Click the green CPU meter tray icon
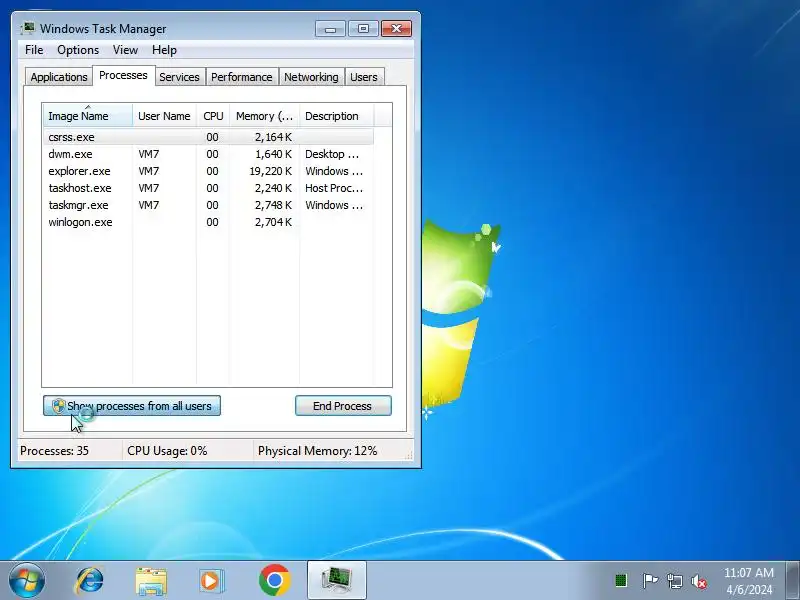This screenshot has height=600, width=800. (621, 581)
